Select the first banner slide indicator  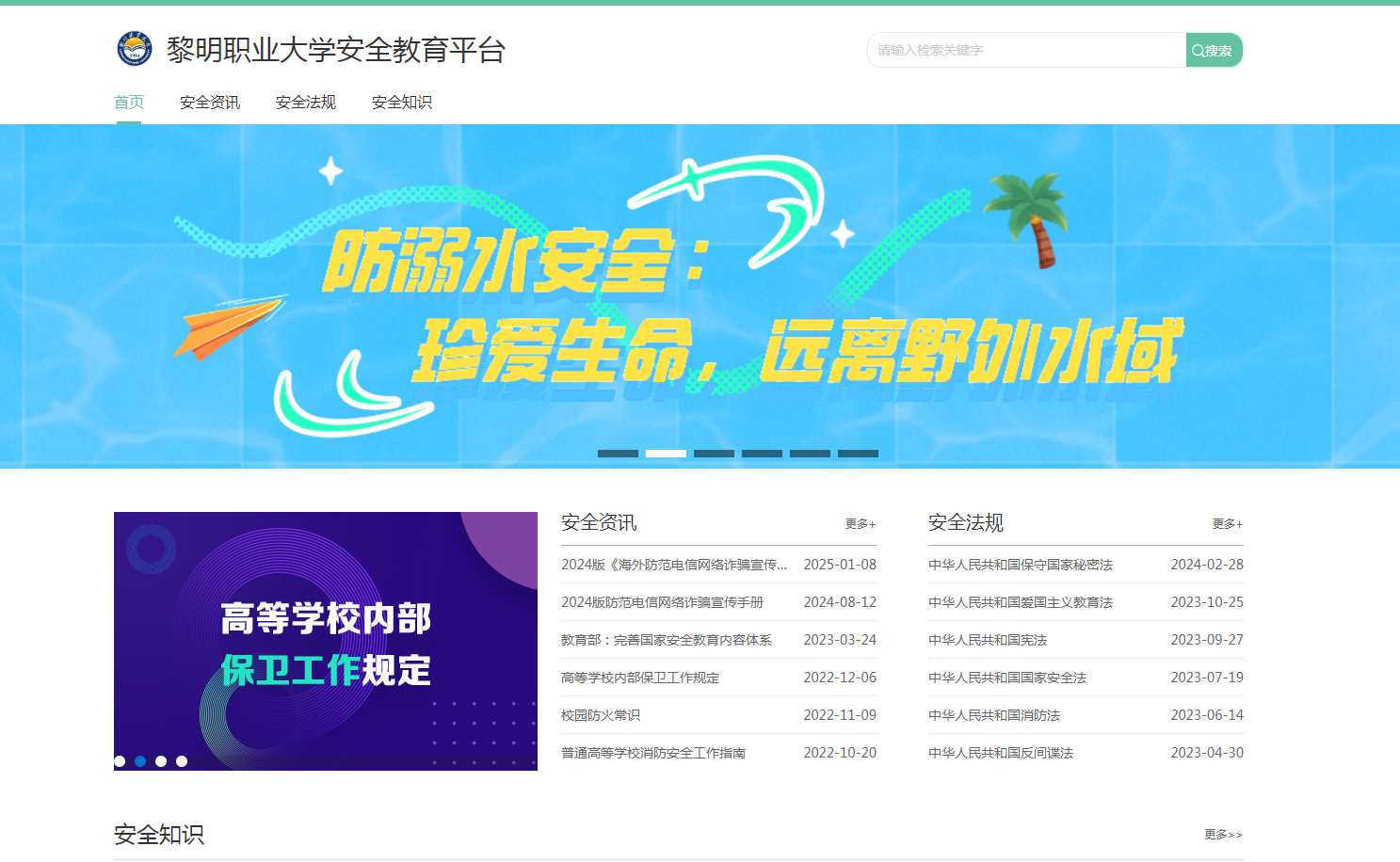[618, 454]
